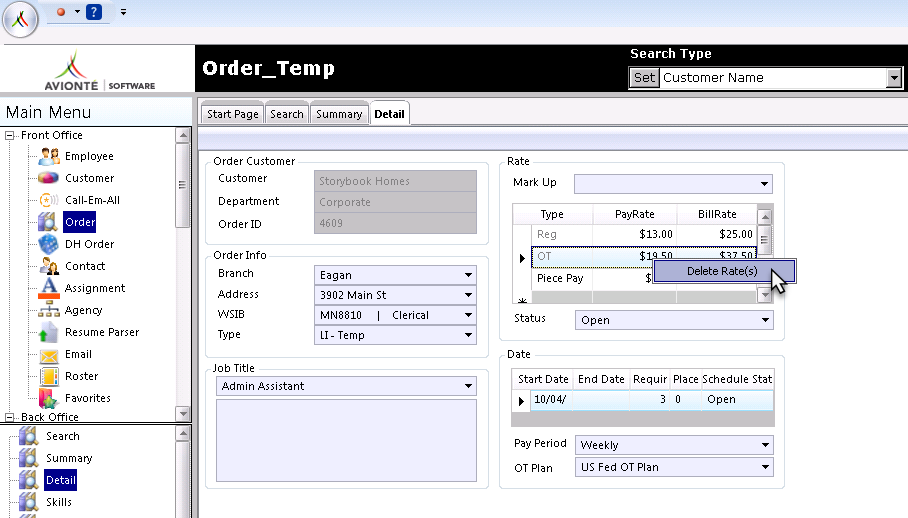Click the BillRate column header

pyautogui.click(x=717, y=214)
